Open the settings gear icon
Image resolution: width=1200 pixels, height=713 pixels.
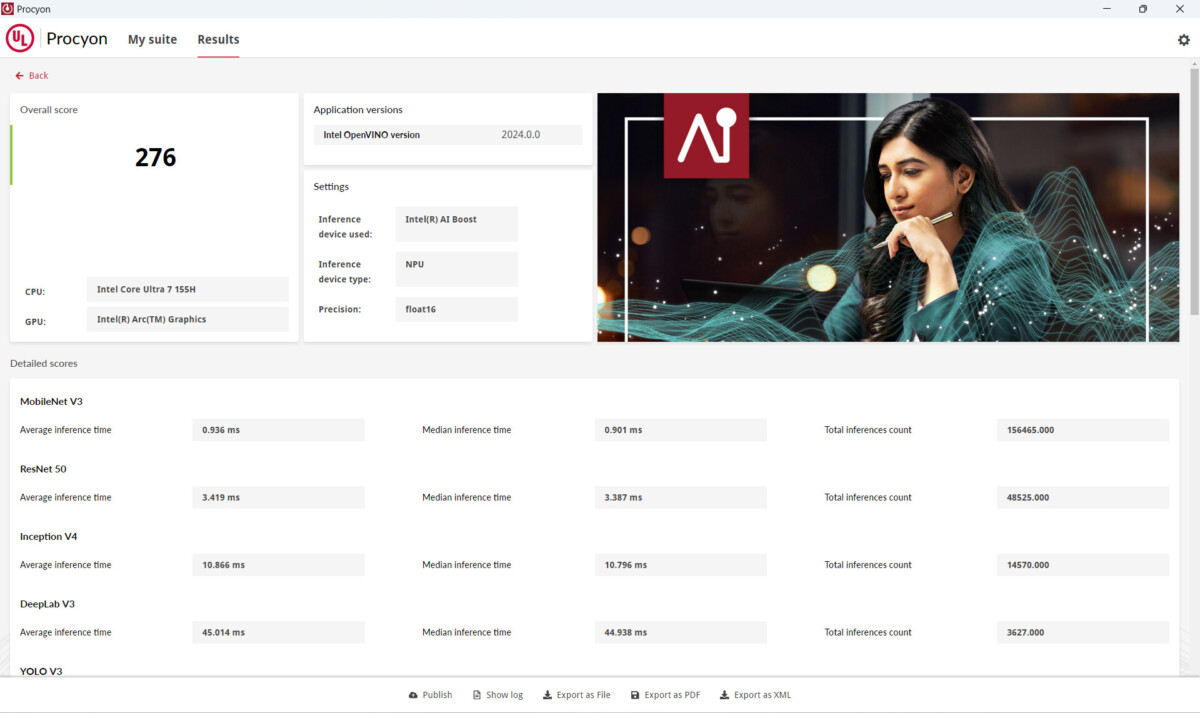click(1184, 40)
